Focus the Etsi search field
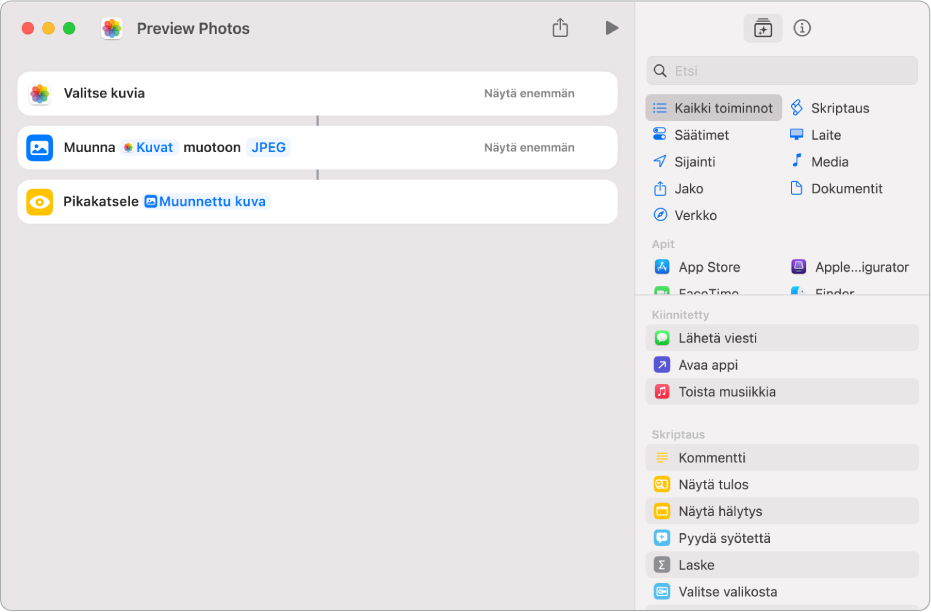This screenshot has height=612, width=931. pos(782,71)
